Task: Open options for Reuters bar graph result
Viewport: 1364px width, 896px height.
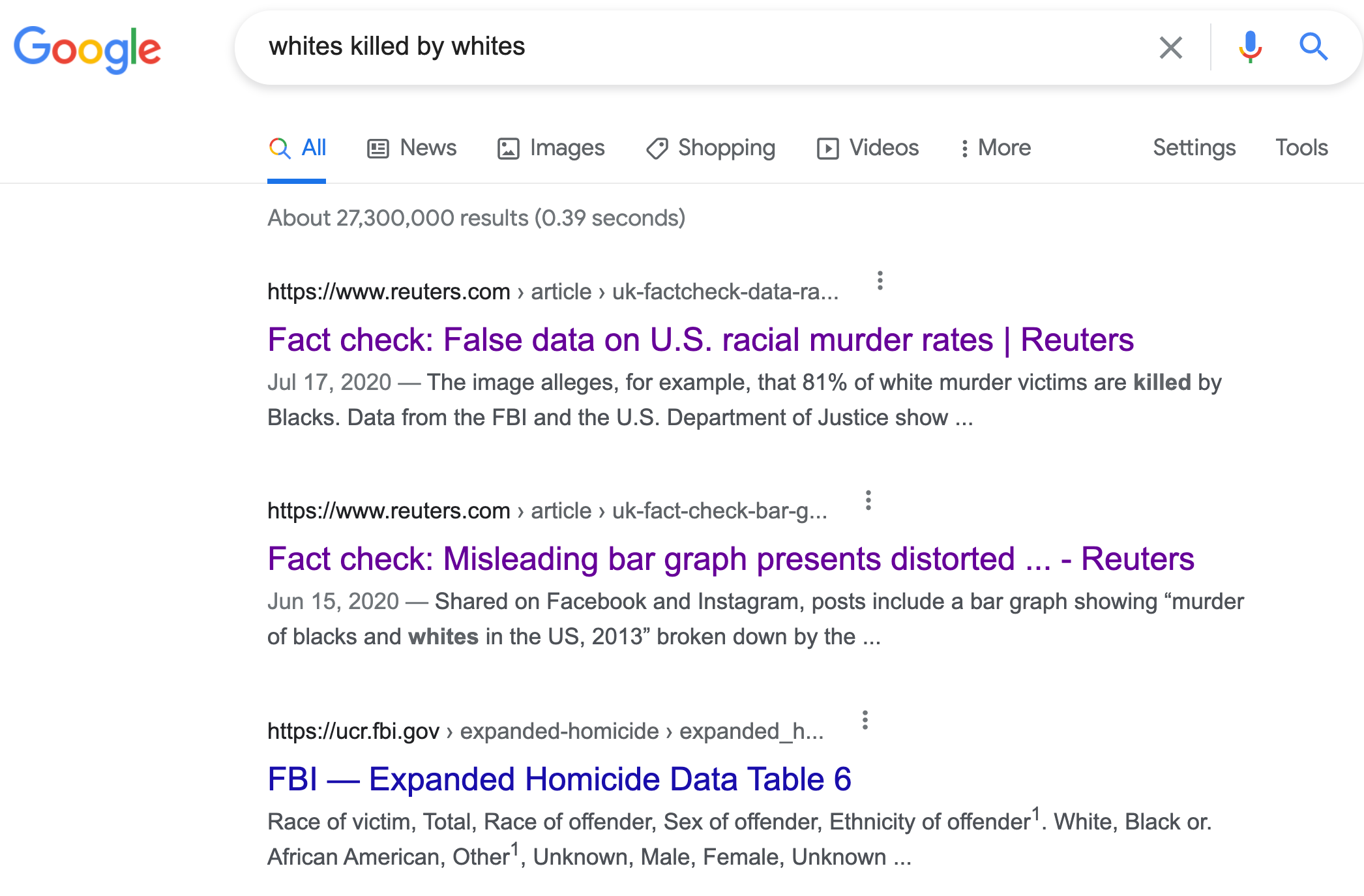Action: click(868, 500)
